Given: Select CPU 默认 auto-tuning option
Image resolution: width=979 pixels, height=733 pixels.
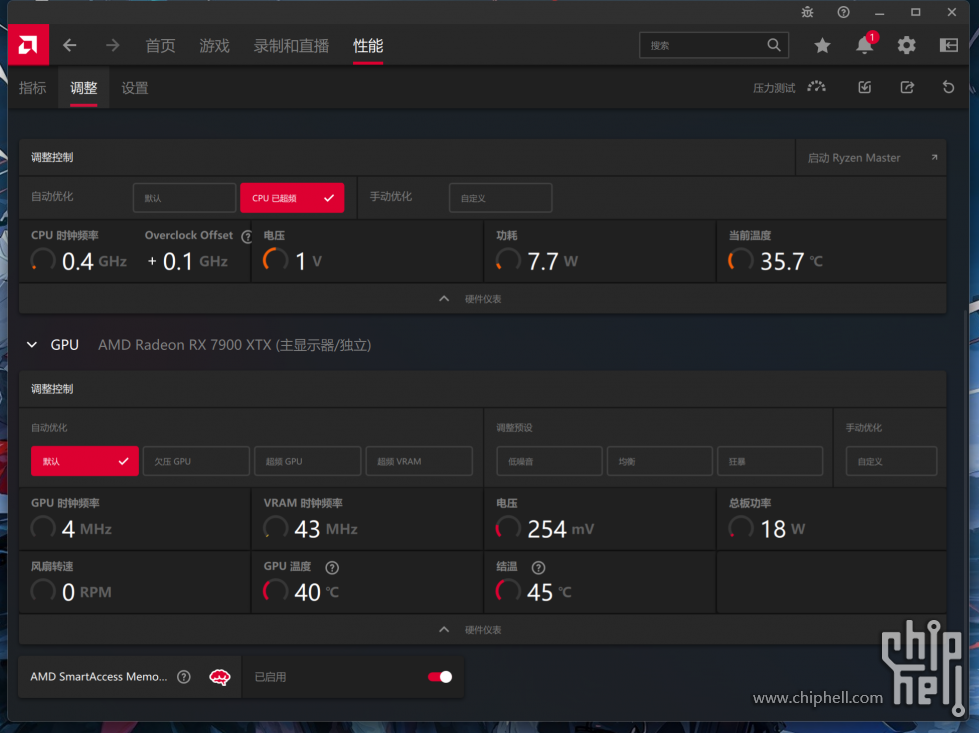Looking at the screenshot, I should [184, 198].
